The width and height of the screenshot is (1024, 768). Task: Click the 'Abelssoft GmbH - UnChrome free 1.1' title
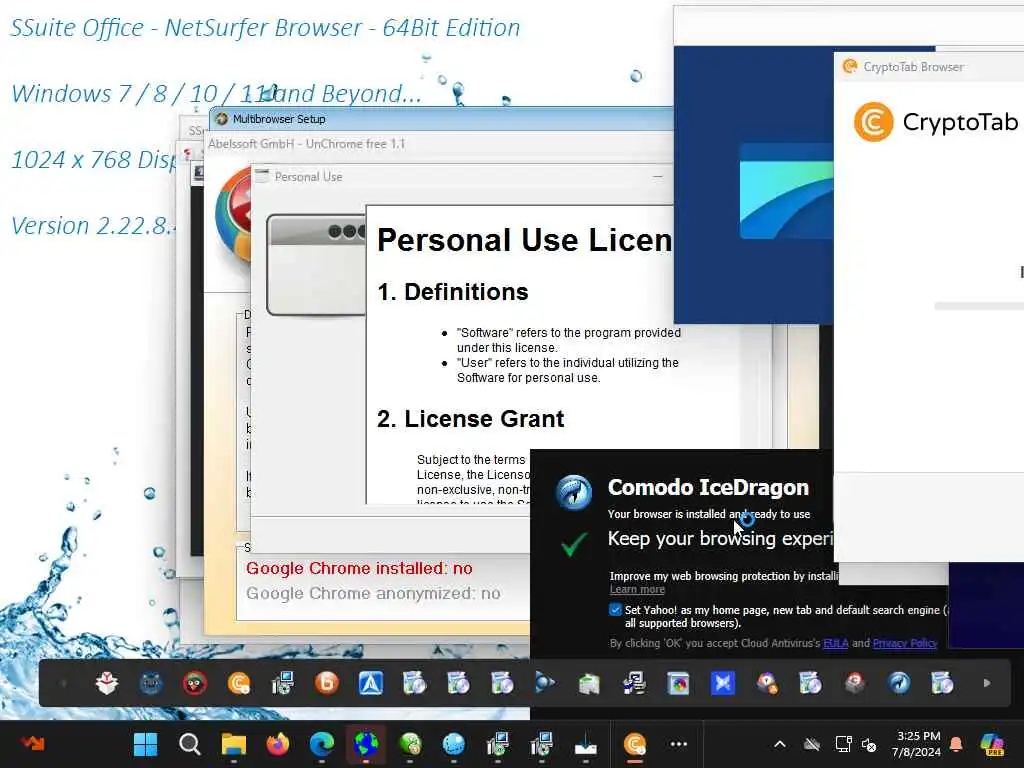pyautogui.click(x=306, y=144)
